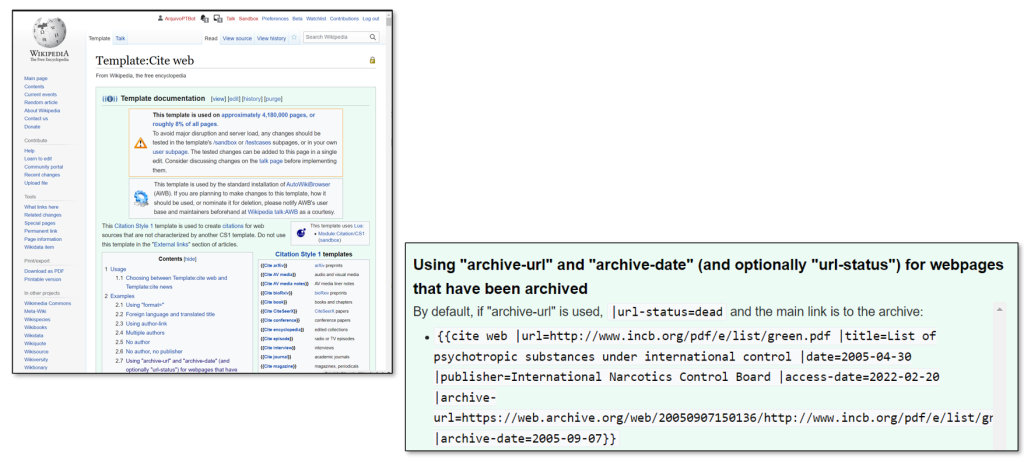
Task: Open the notification alerts bell icon
Action: coord(204,19)
